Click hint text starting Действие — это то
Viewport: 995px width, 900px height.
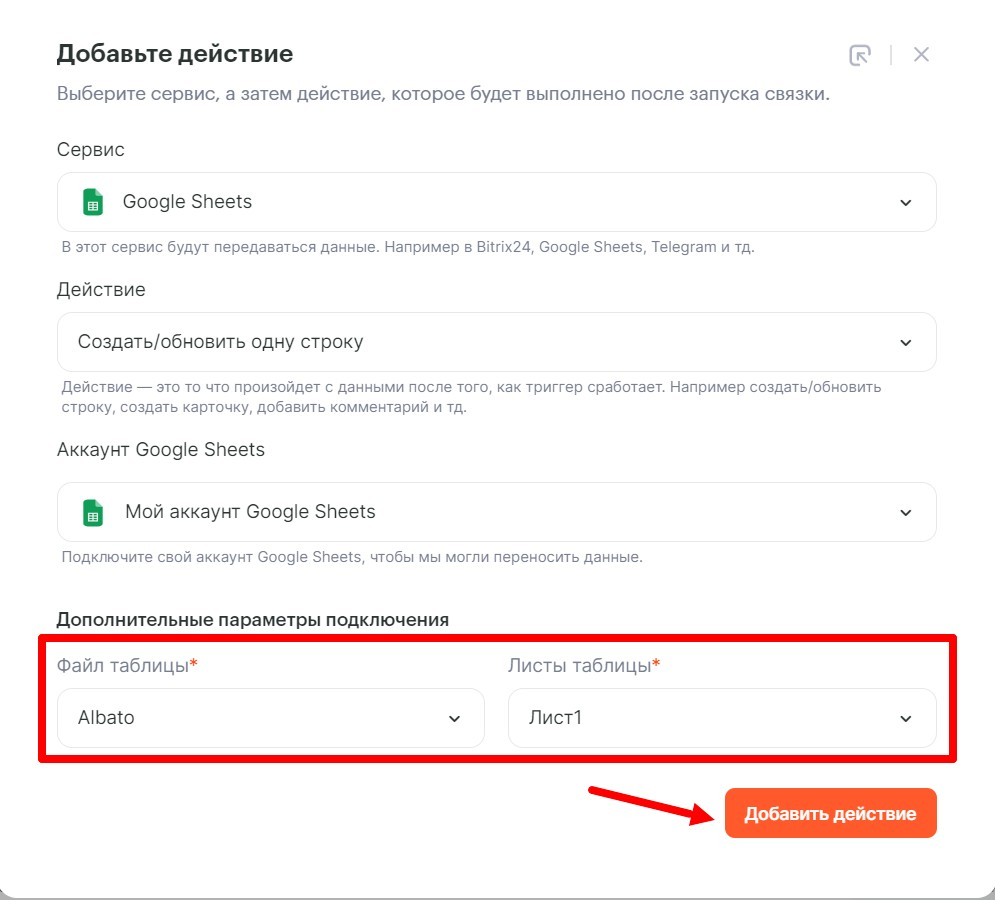pyautogui.click(x=471, y=397)
